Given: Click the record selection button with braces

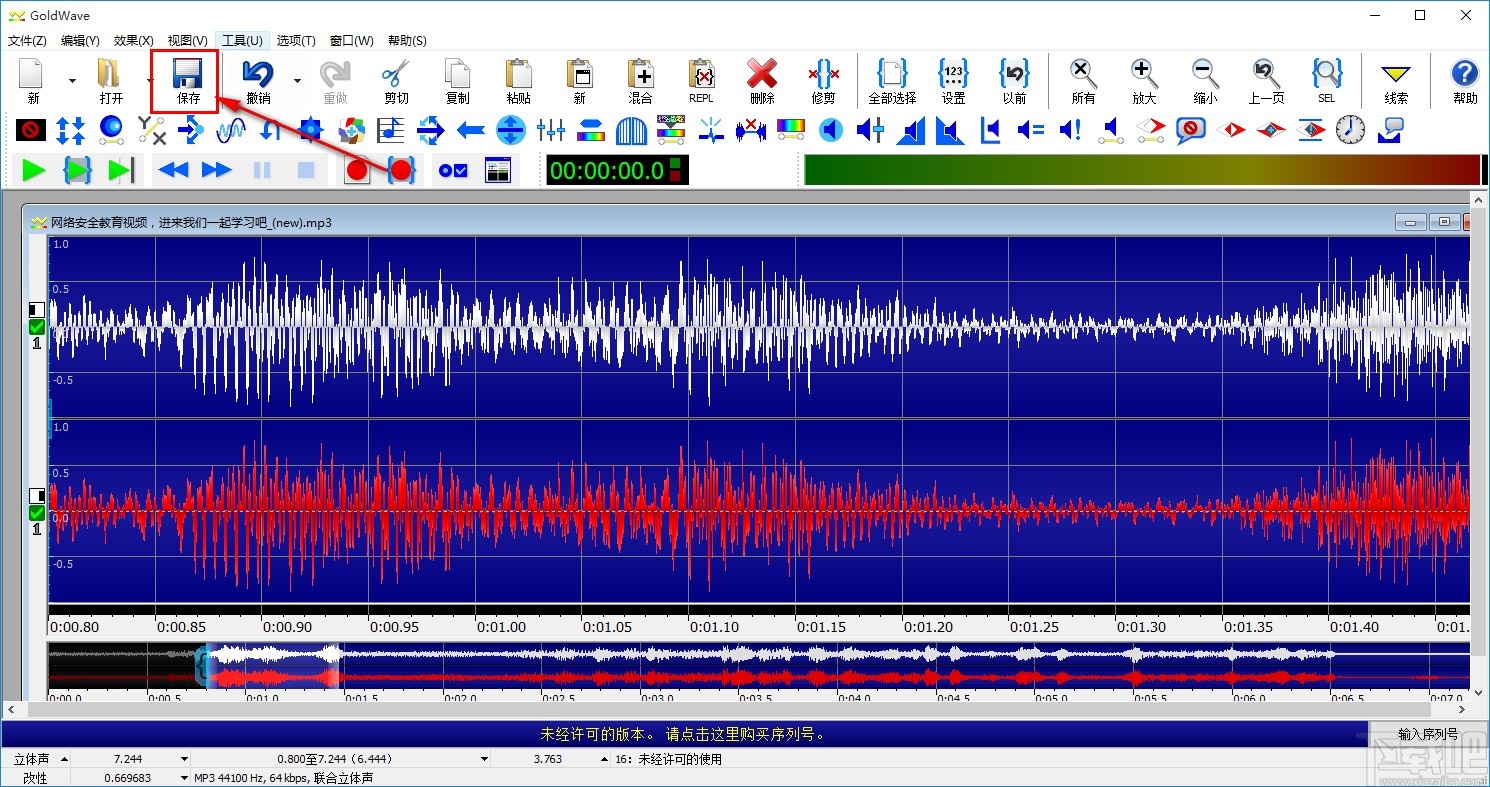Looking at the screenshot, I should pyautogui.click(x=401, y=171).
